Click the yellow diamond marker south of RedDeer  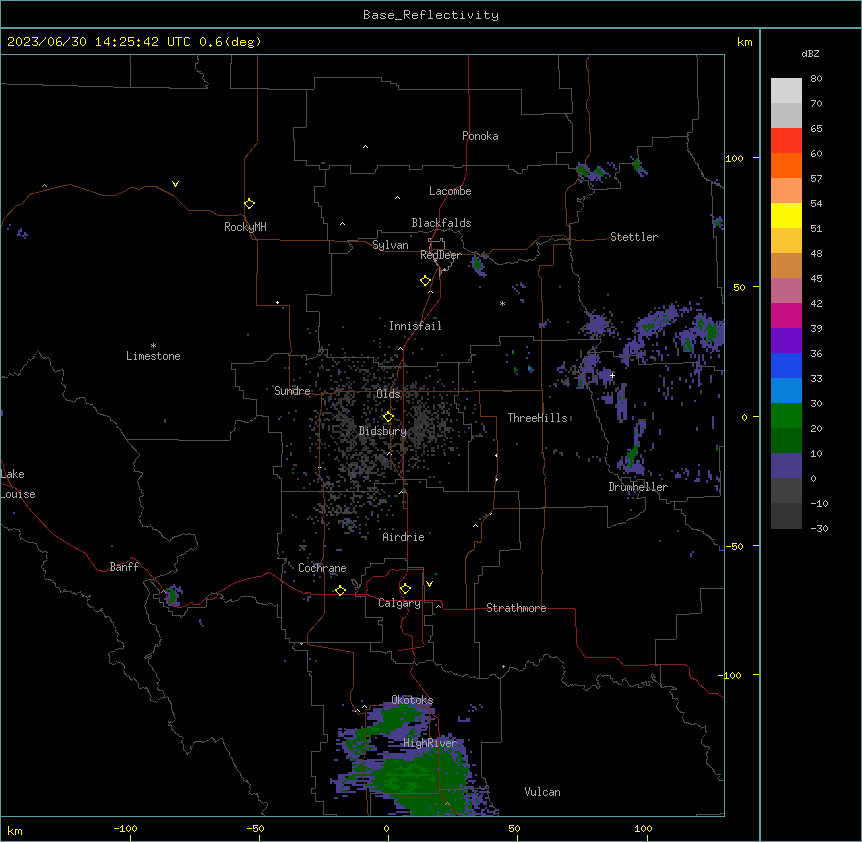[426, 281]
